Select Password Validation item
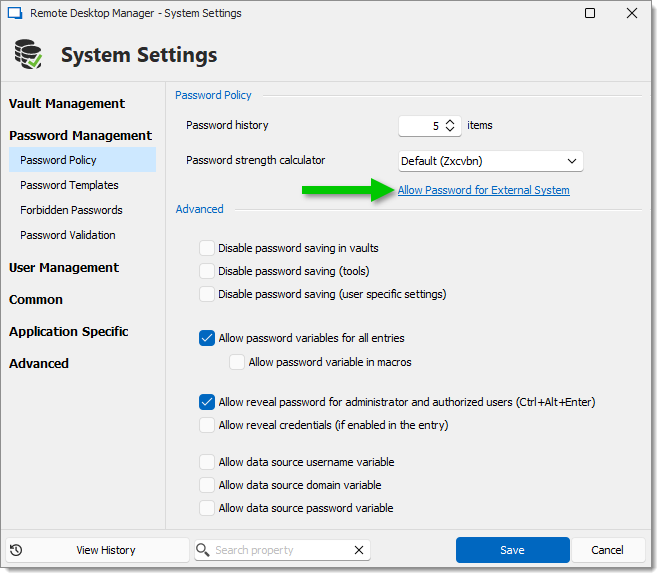The width and height of the screenshot is (662, 578). (68, 235)
